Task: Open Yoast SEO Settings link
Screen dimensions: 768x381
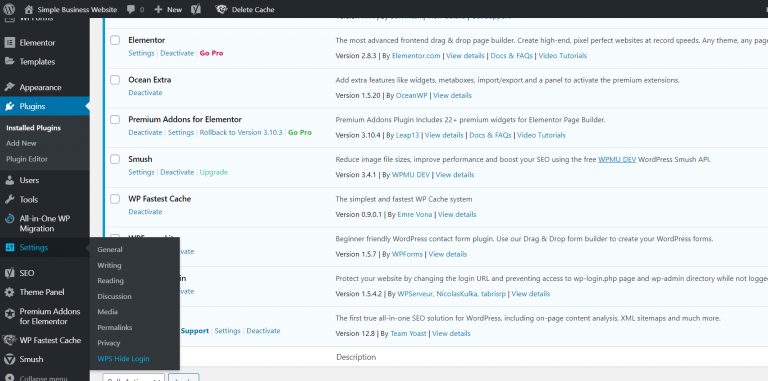Action: (x=227, y=331)
